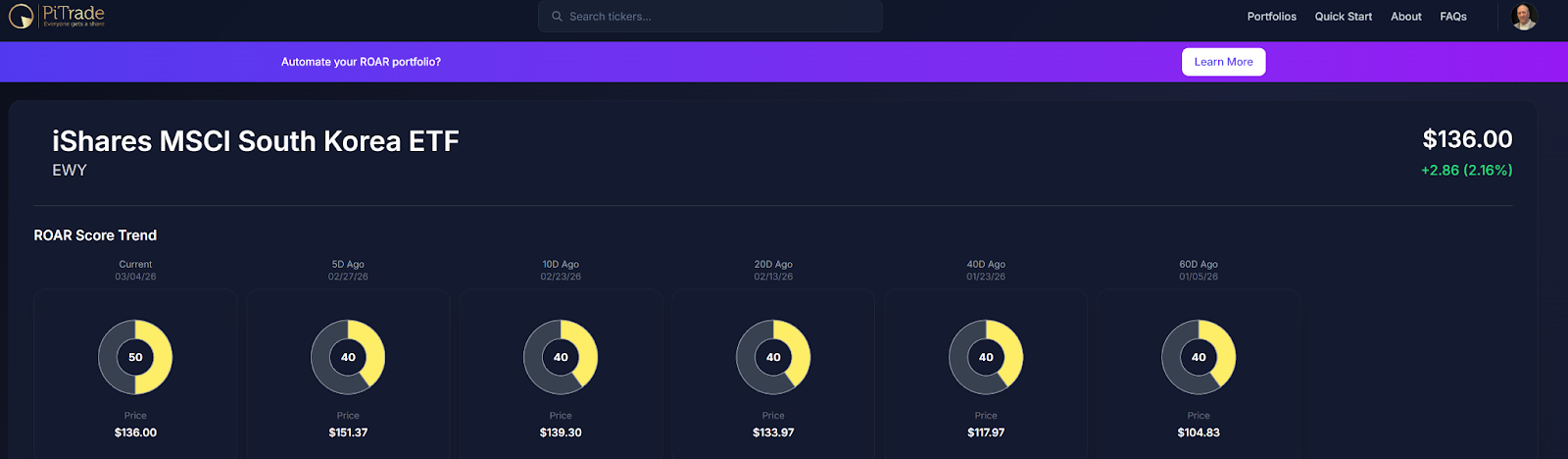Open the Portfolios menu item
The width and height of the screenshot is (1568, 459).
(1271, 17)
